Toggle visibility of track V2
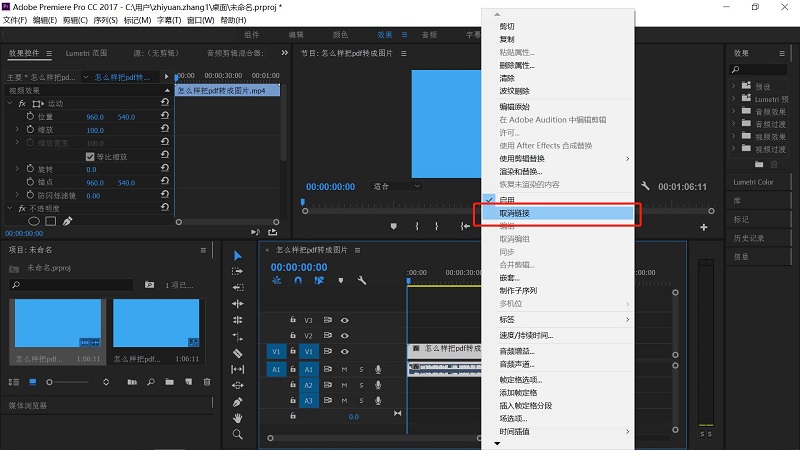 coord(345,336)
